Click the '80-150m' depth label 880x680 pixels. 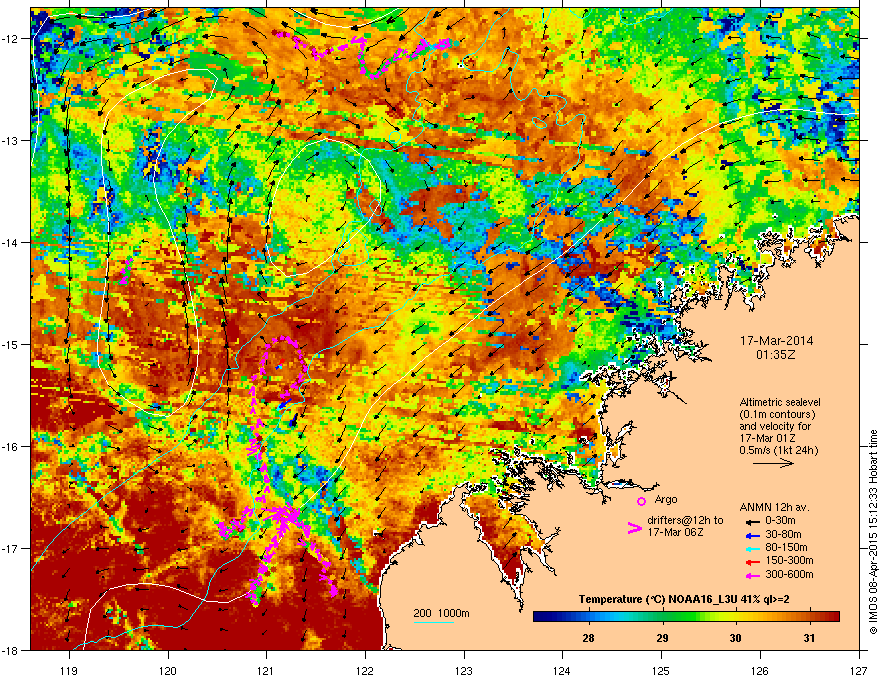point(786,548)
